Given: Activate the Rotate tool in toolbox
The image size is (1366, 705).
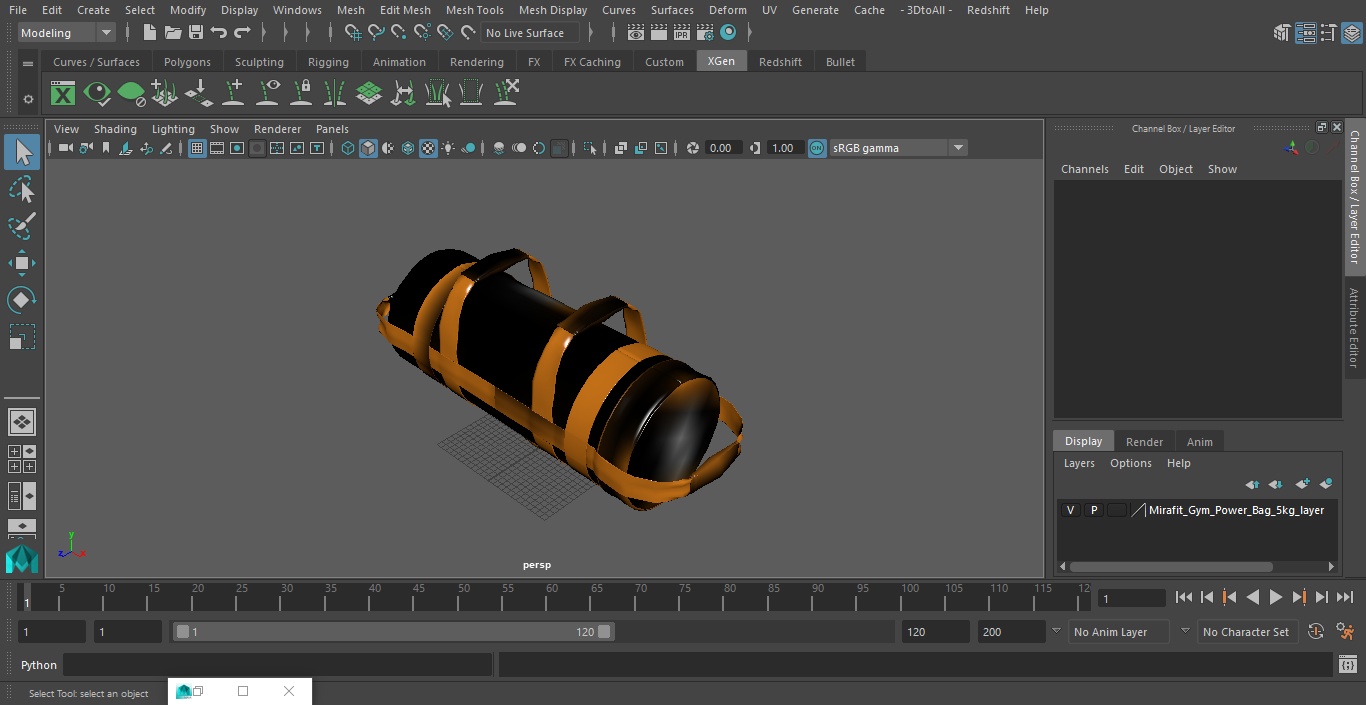Looking at the screenshot, I should (22, 300).
